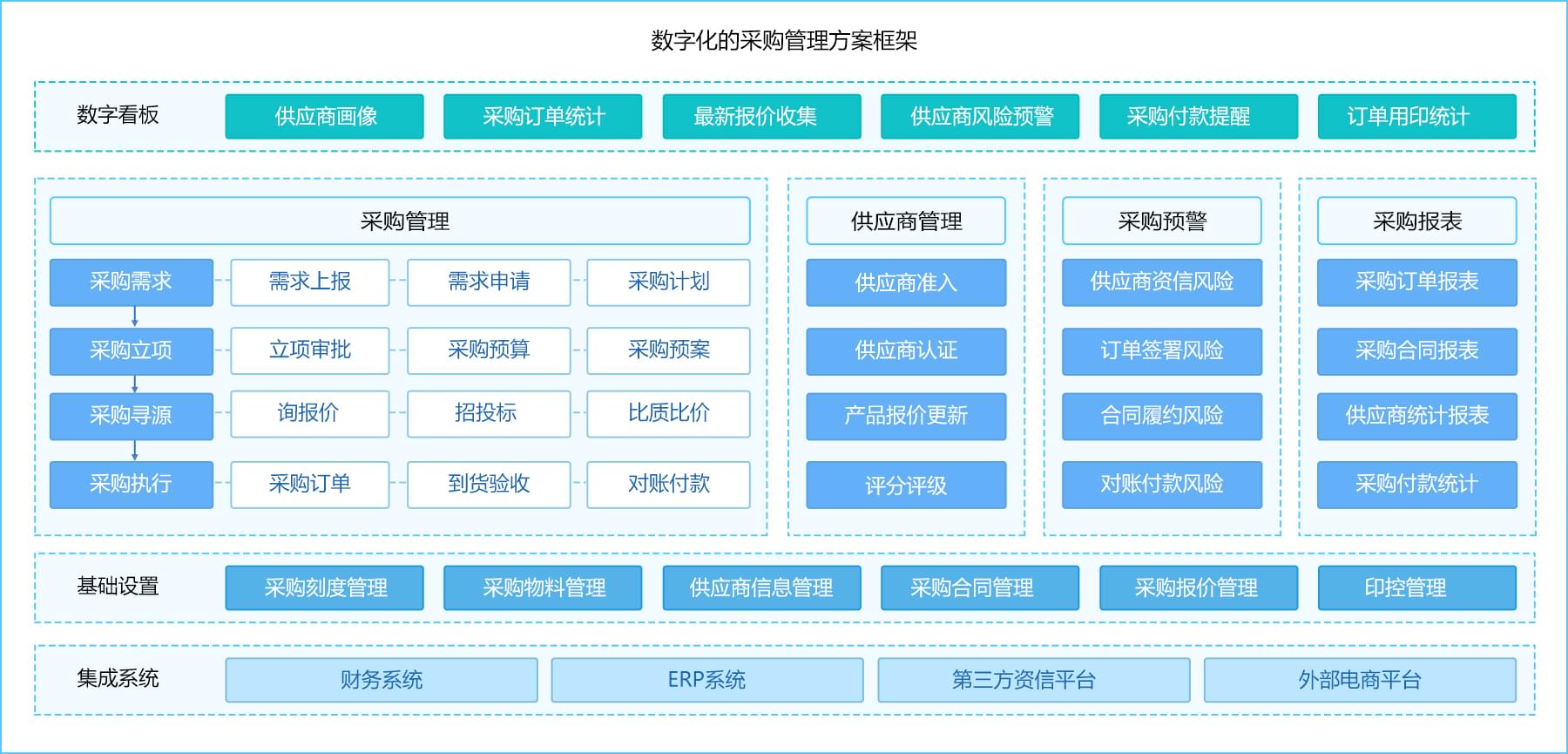The width and height of the screenshot is (1568, 754).
Task: Select the 印控管理 settings block
Action: coord(1416,588)
